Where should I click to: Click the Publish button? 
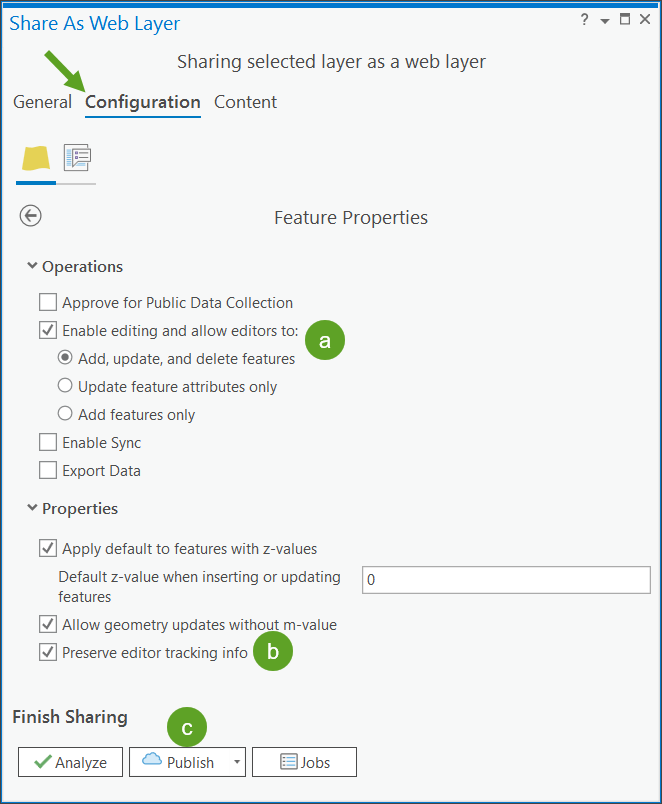point(187,761)
